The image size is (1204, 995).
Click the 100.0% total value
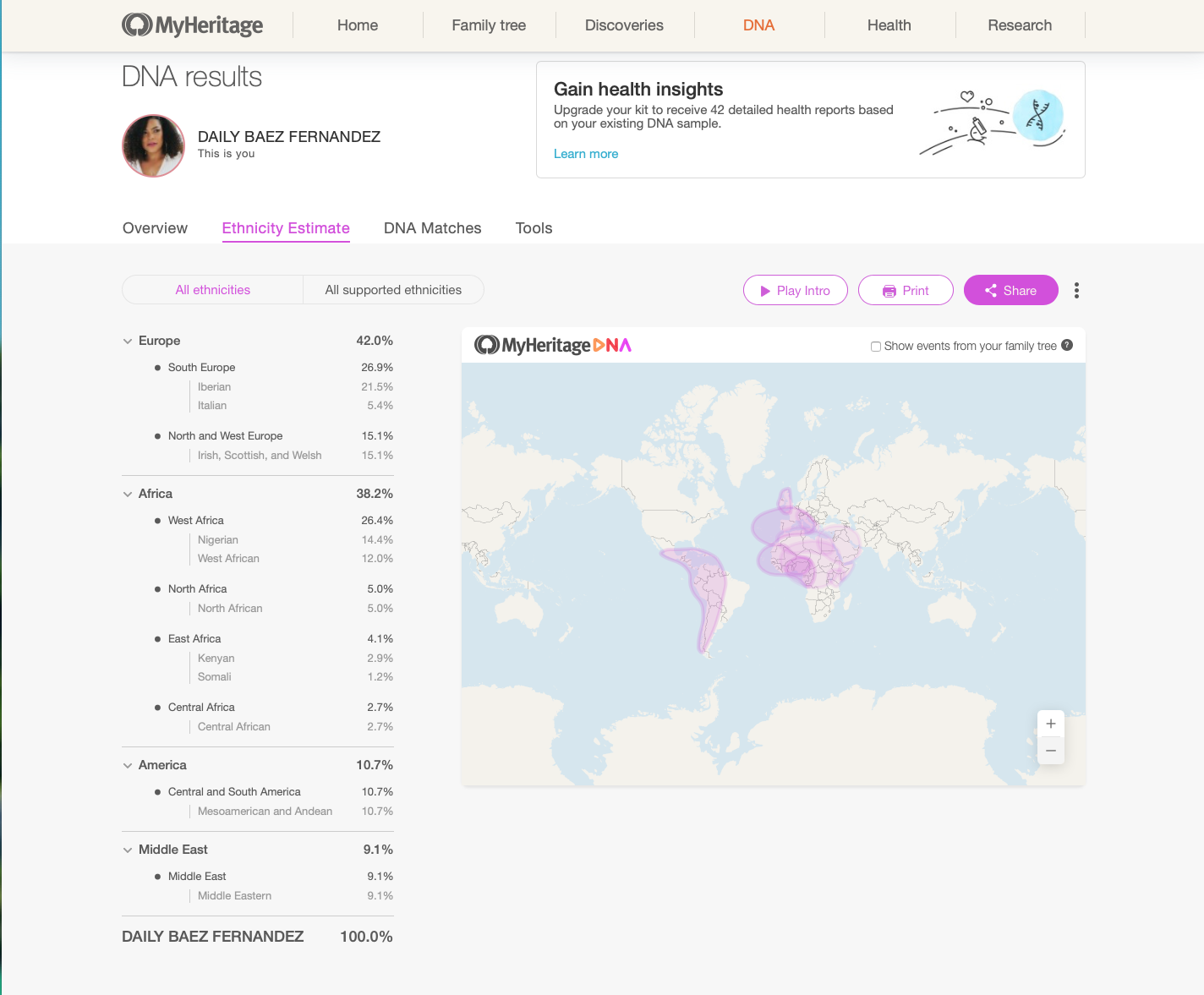pyautogui.click(x=366, y=937)
